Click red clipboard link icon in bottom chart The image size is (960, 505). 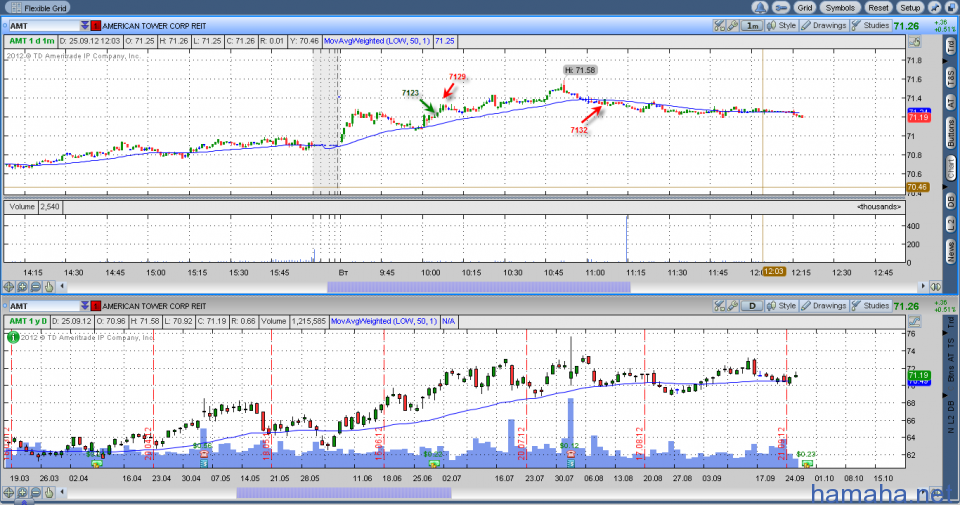96,306
